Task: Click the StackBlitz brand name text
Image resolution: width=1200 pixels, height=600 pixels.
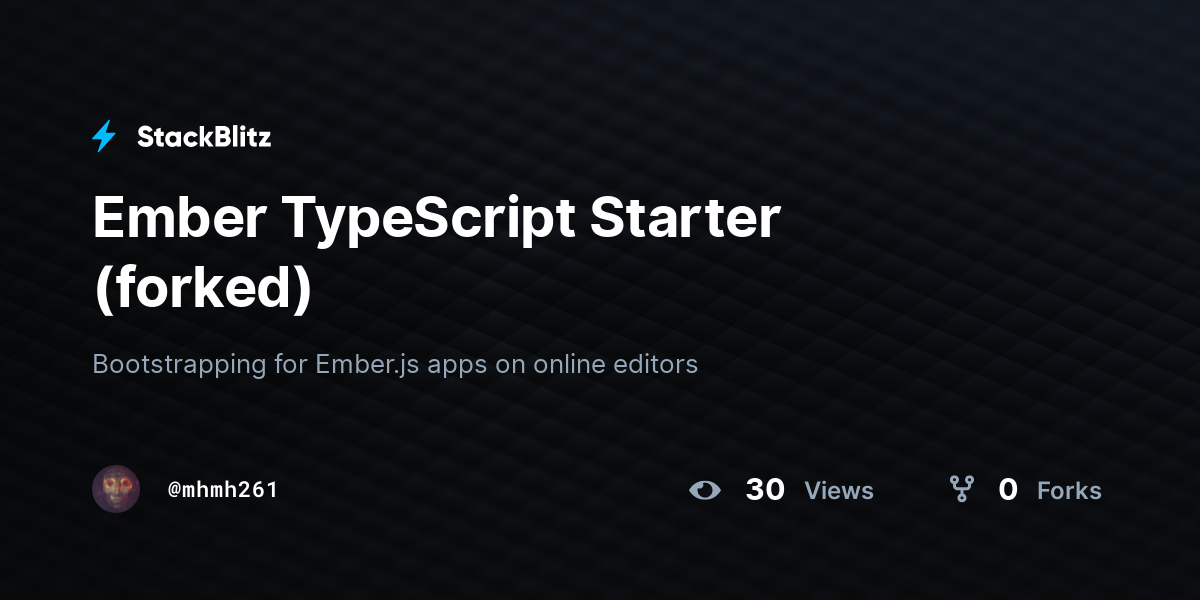Action: (x=204, y=137)
